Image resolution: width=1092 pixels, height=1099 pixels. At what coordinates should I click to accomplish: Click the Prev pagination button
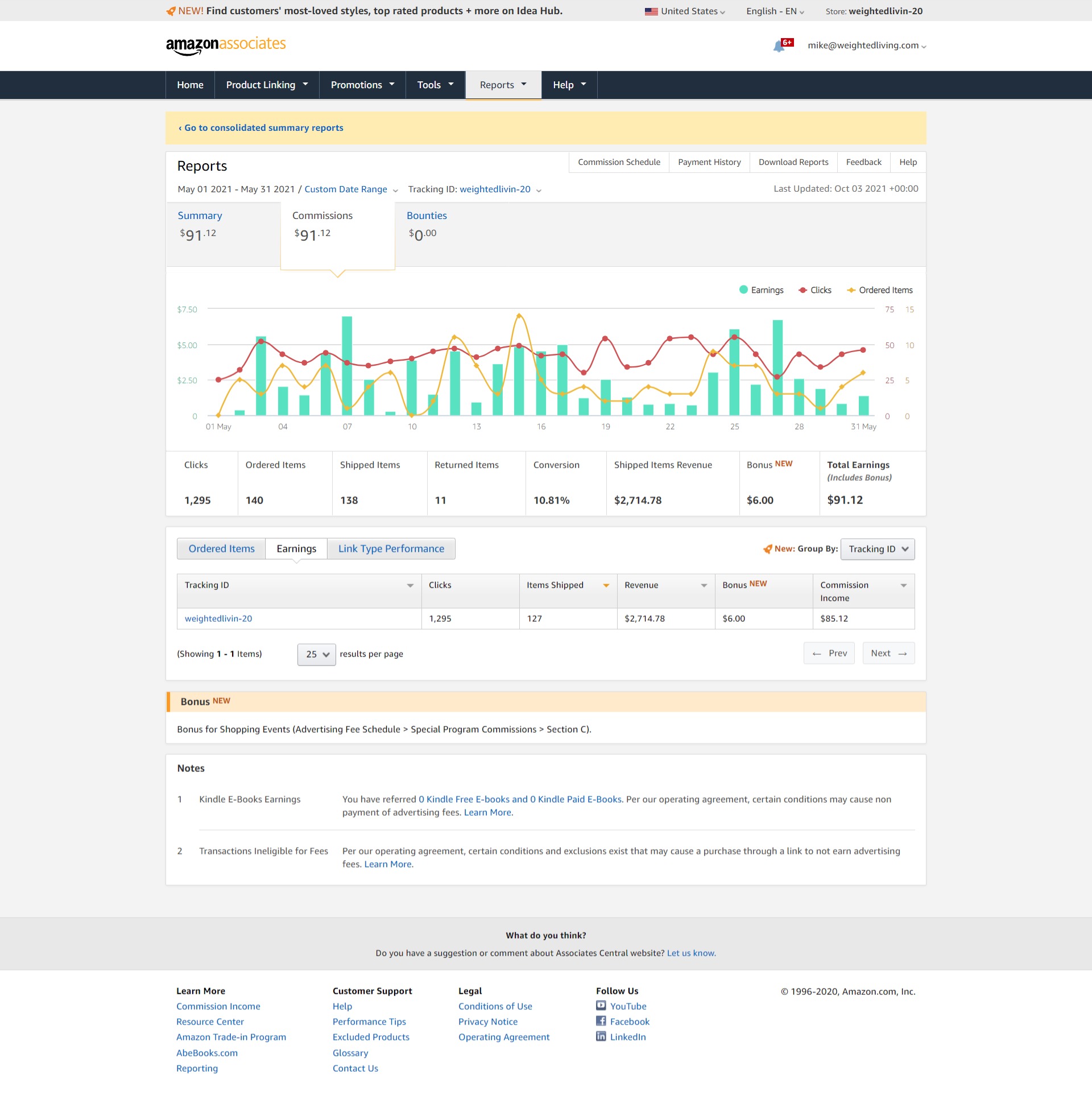click(829, 654)
